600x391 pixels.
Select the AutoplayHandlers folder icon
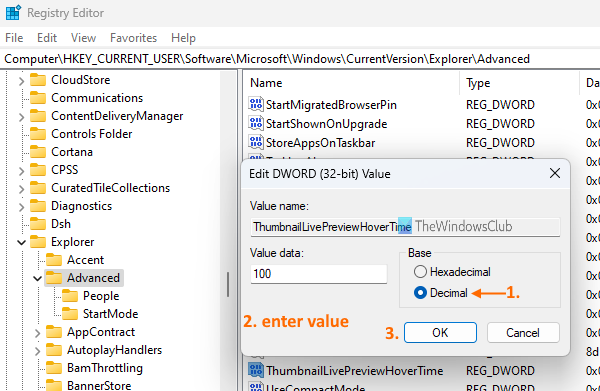click(54, 350)
